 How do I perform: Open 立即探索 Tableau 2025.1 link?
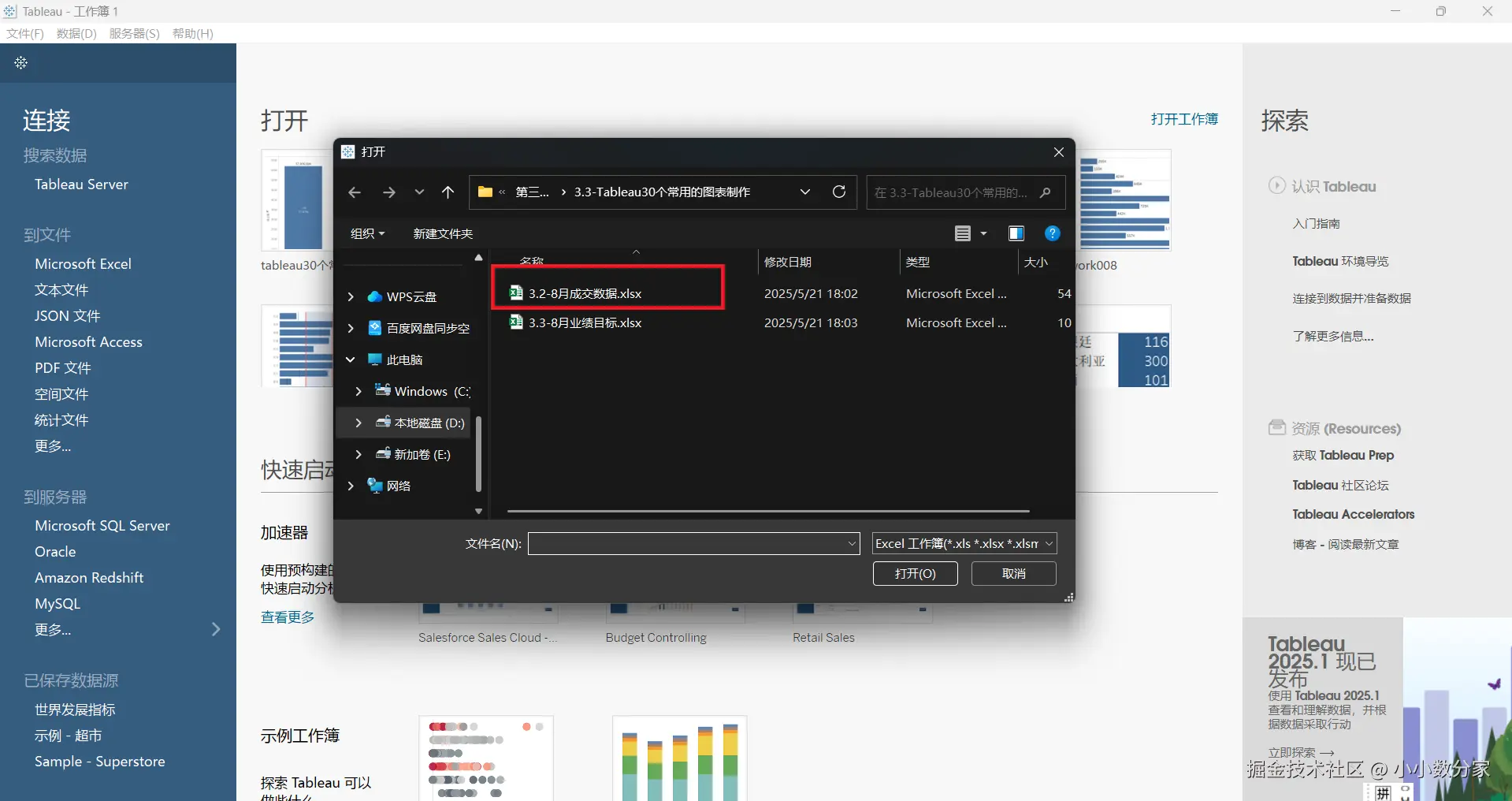tap(1301, 753)
